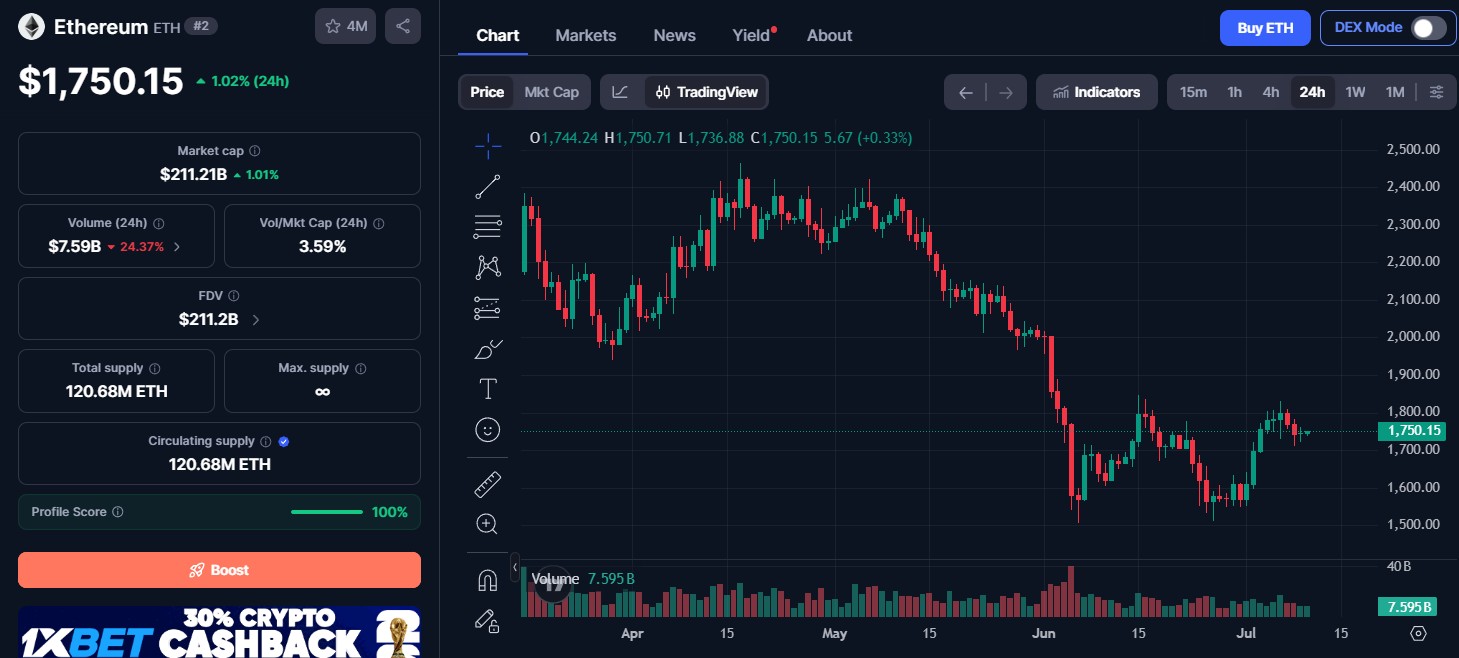Select the 24h interval
The width and height of the screenshot is (1459, 658).
[x=1312, y=92]
